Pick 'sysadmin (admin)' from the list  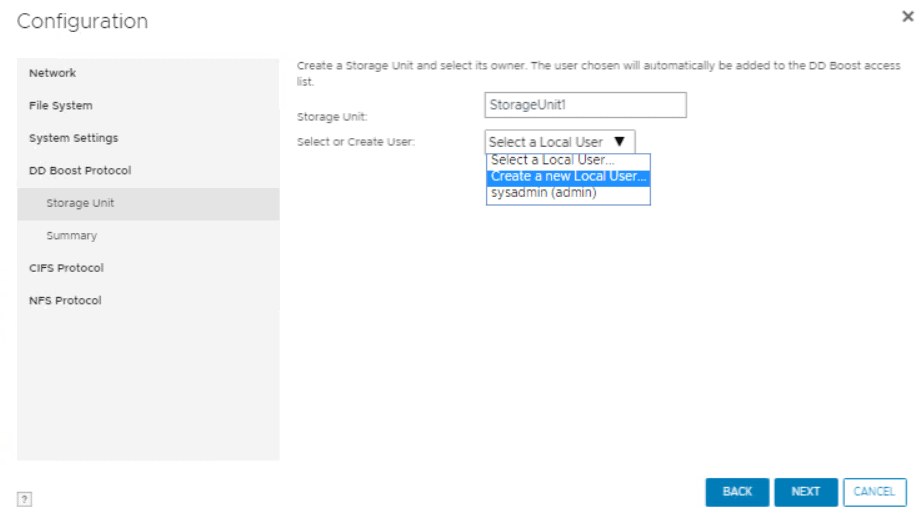(x=544, y=193)
